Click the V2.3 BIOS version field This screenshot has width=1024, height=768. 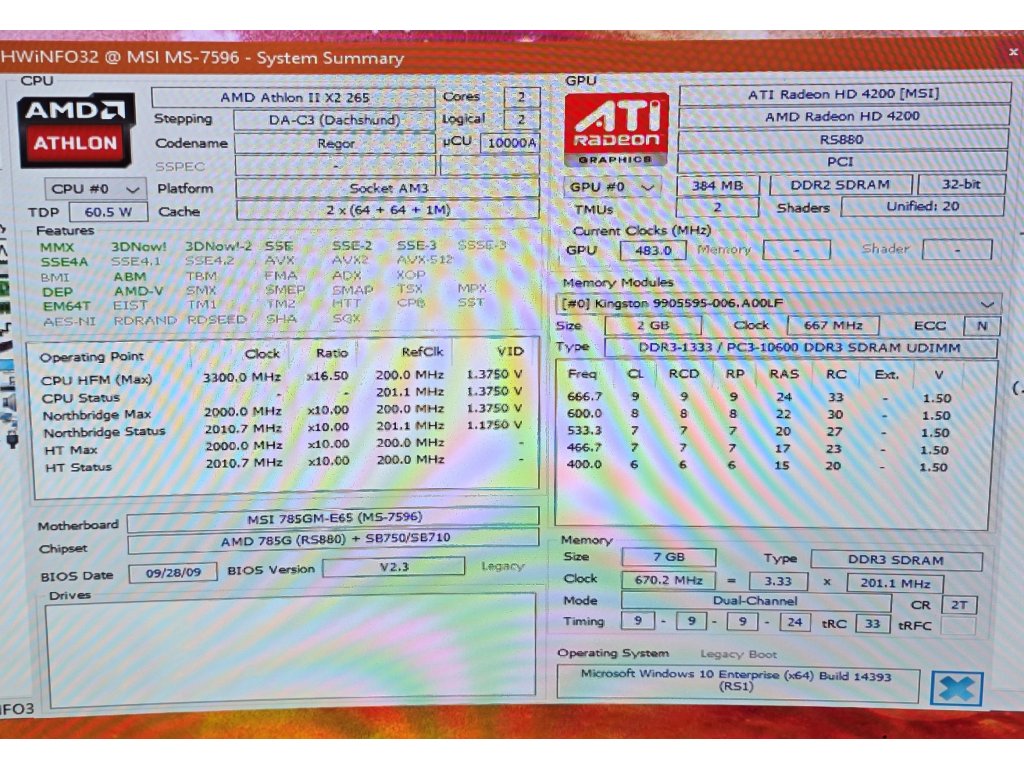(x=394, y=567)
